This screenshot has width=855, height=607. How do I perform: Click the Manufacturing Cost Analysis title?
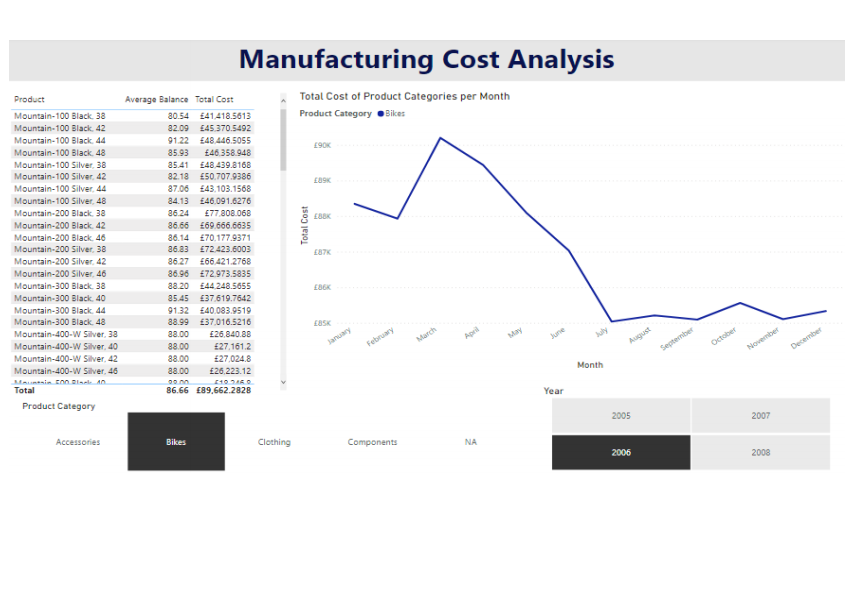[x=427, y=60]
